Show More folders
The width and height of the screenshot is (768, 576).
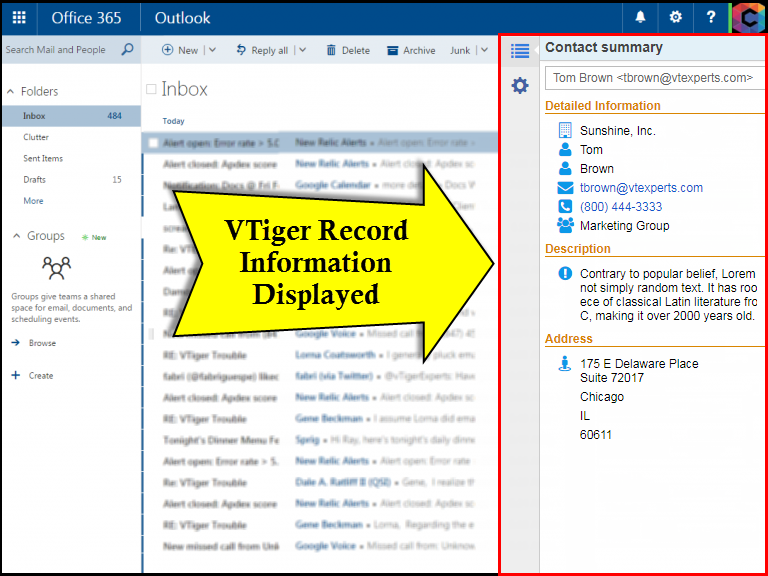tap(33, 201)
